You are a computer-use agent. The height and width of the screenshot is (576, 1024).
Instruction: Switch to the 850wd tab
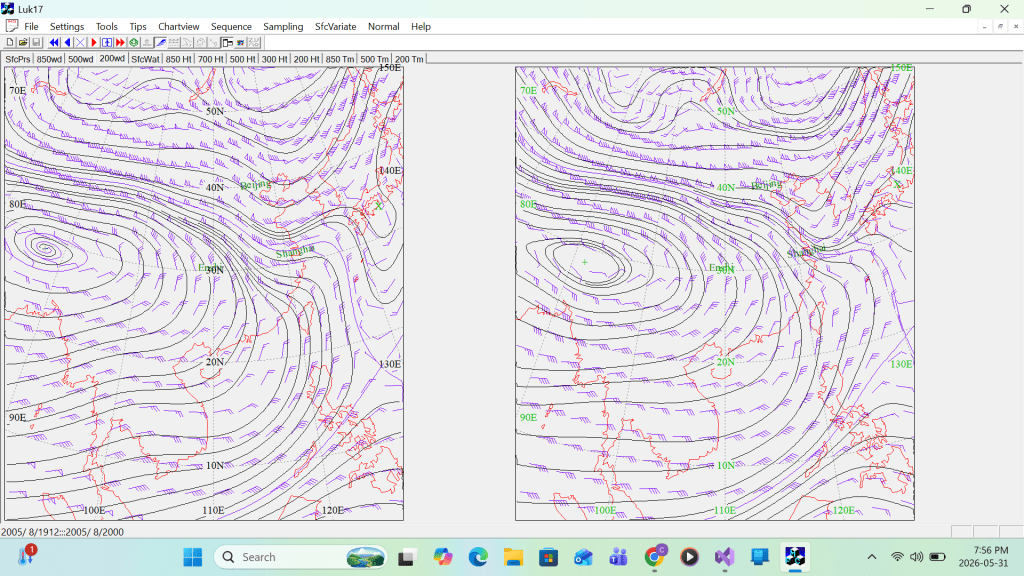(49, 59)
